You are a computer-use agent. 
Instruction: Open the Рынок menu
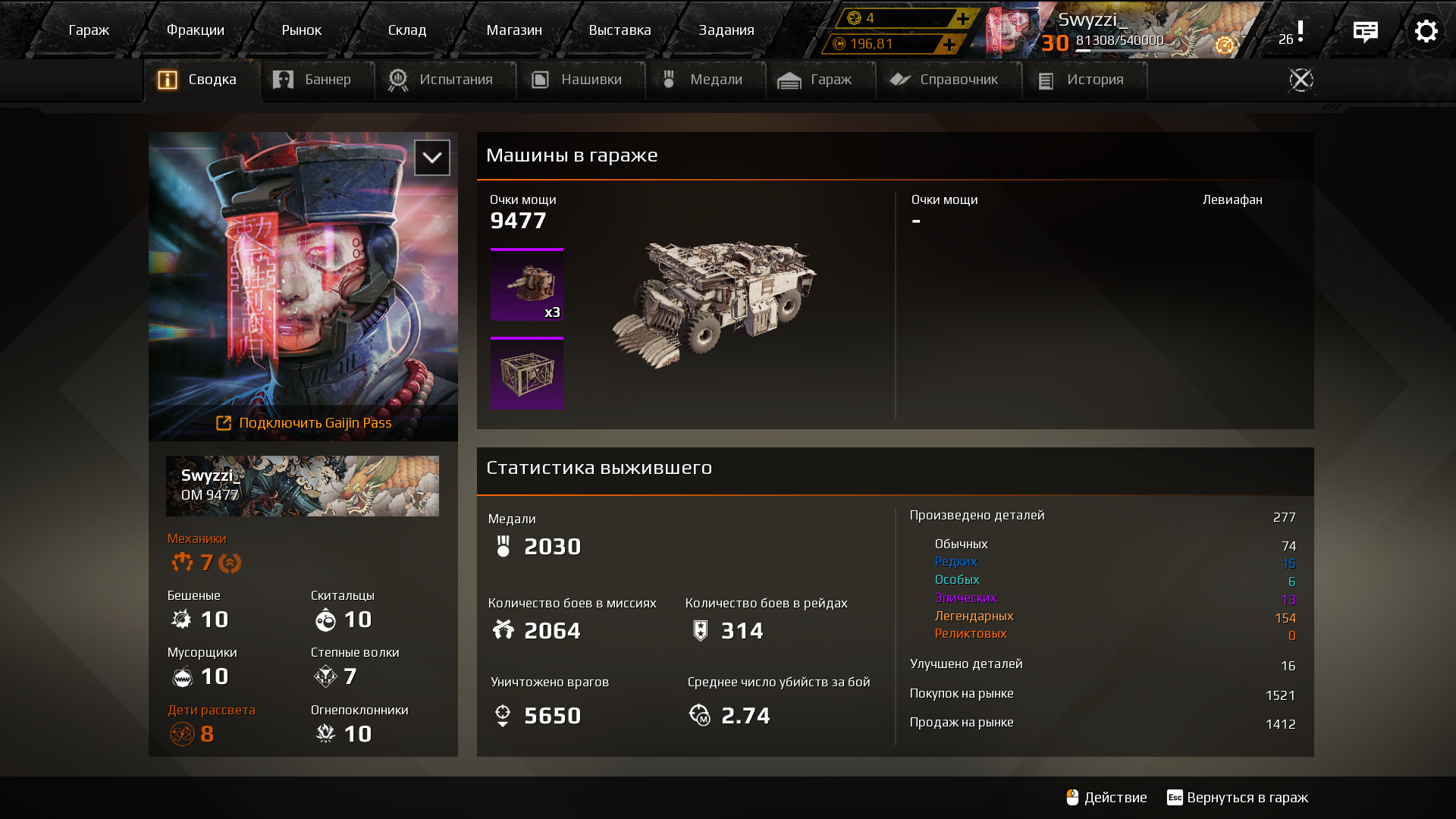coord(301,30)
